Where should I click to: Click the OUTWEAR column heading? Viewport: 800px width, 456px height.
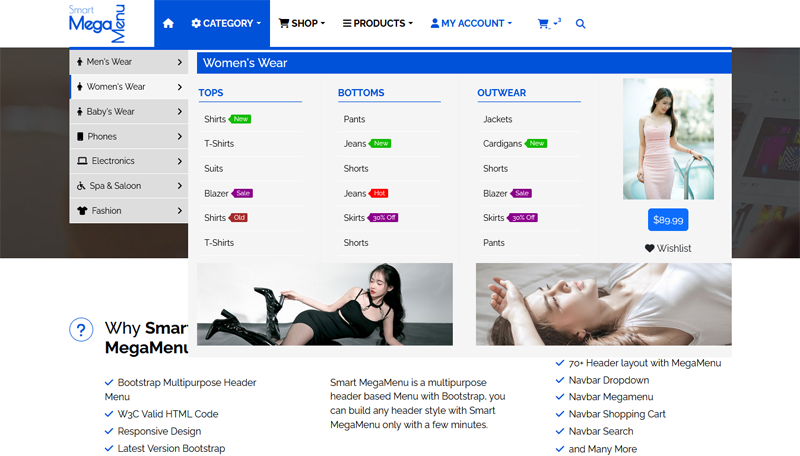502,93
